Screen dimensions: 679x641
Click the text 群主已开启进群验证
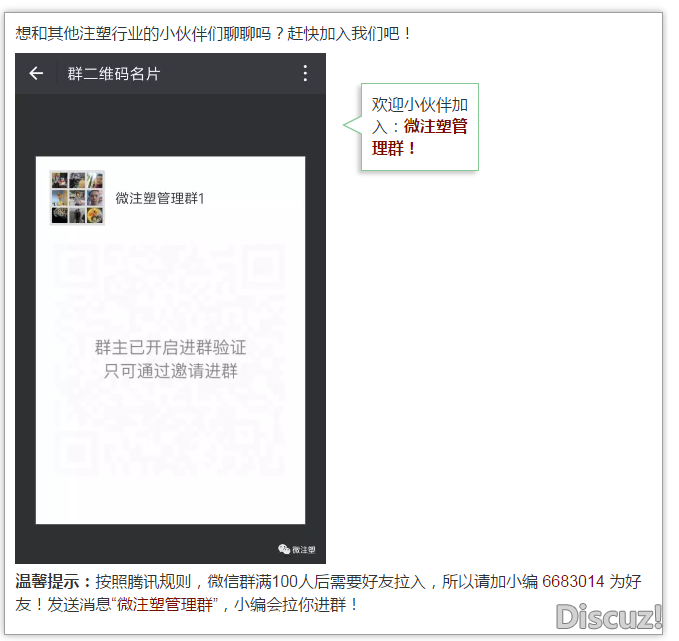[x=170, y=347]
